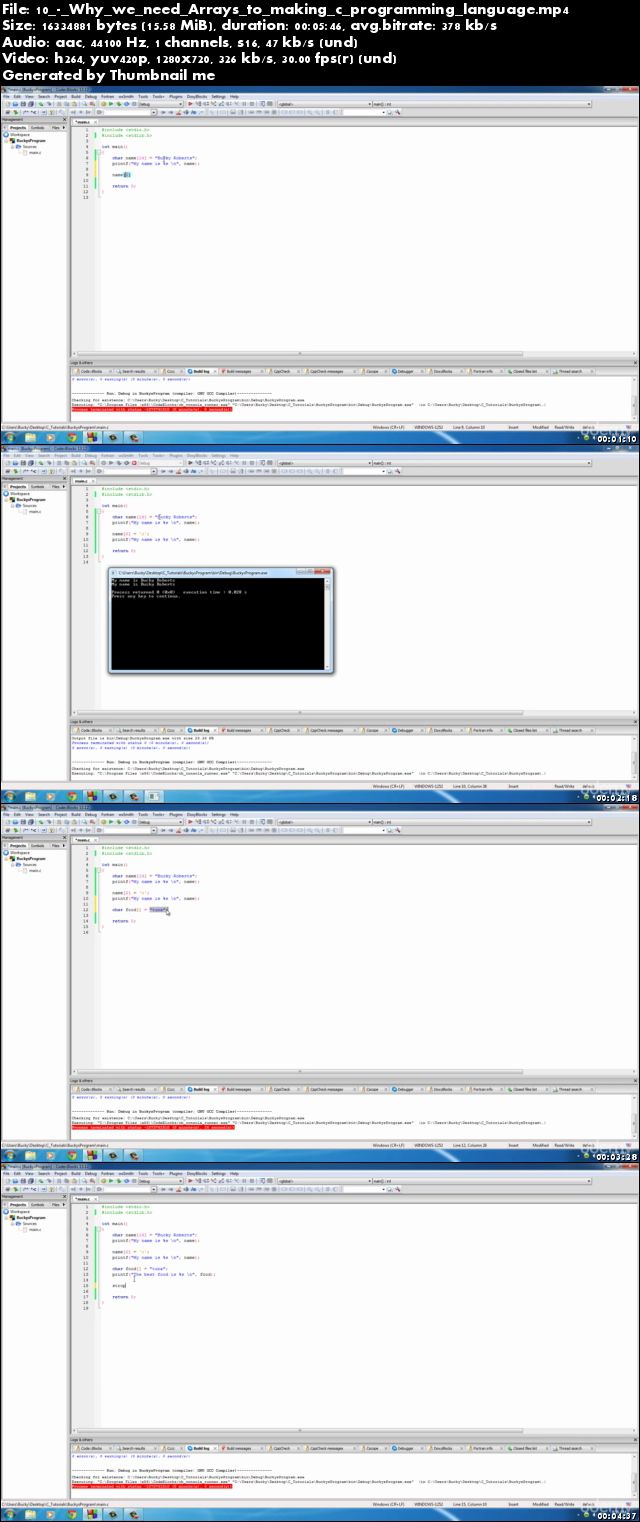Click the char name[14] declaration in the 00:01:10 frame
This screenshot has width=640, height=1522.
click(154, 157)
